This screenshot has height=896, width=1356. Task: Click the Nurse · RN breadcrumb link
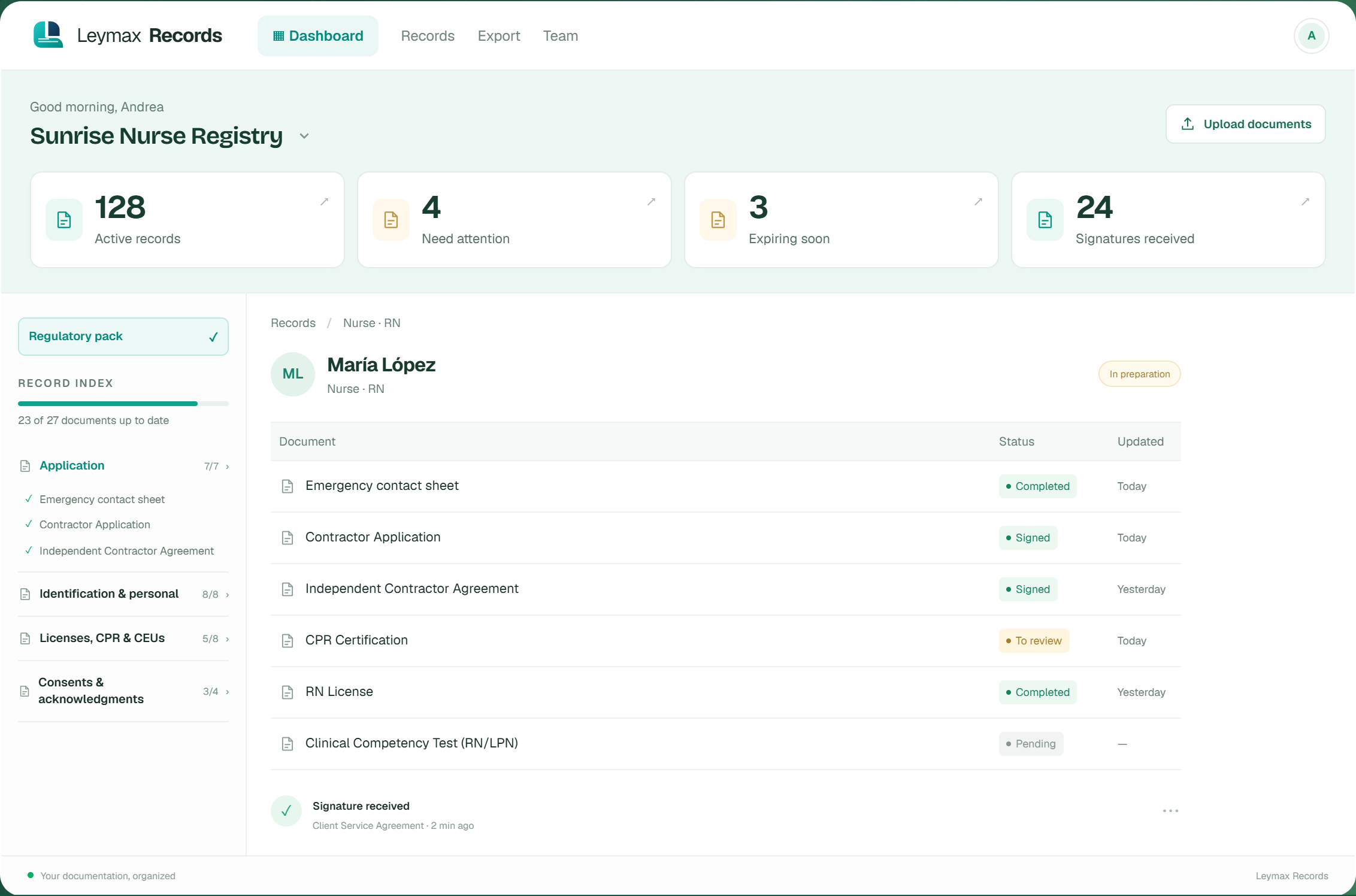click(x=372, y=323)
